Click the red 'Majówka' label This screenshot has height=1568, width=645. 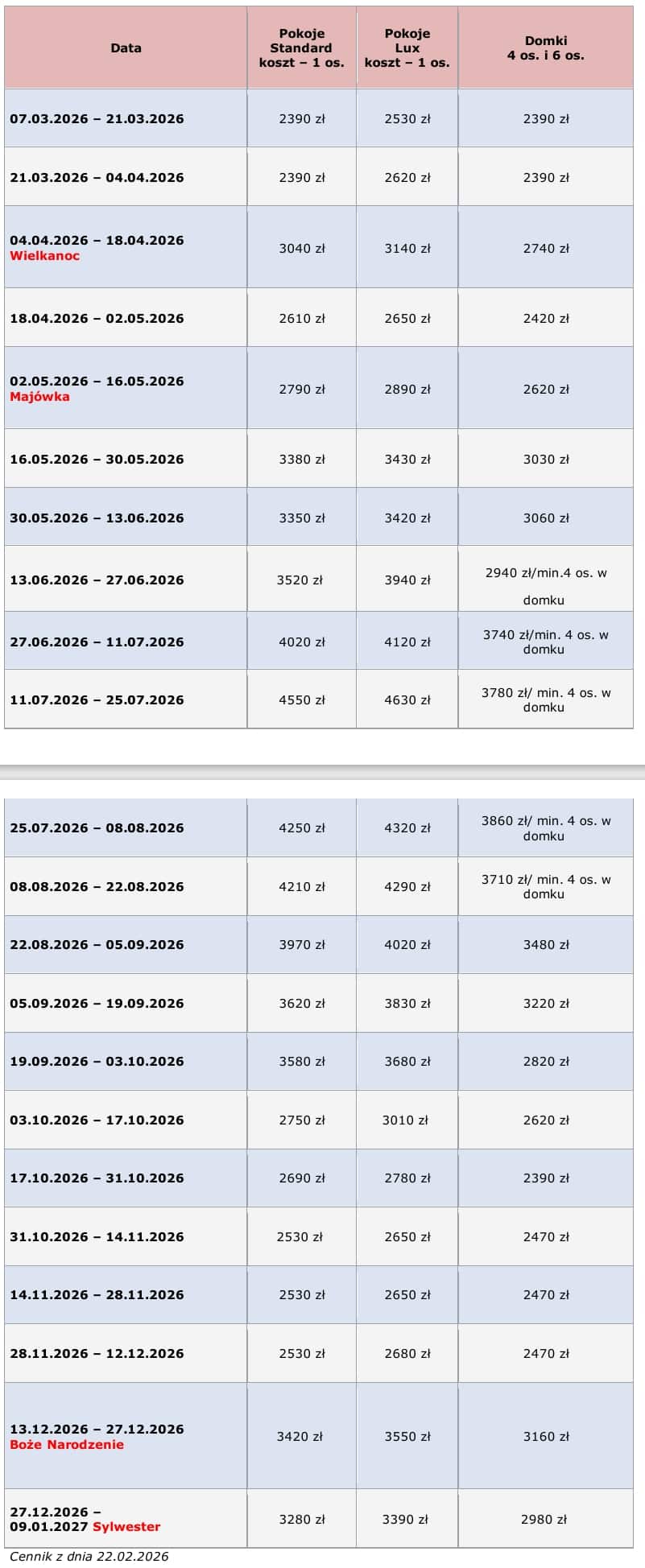coord(39,397)
